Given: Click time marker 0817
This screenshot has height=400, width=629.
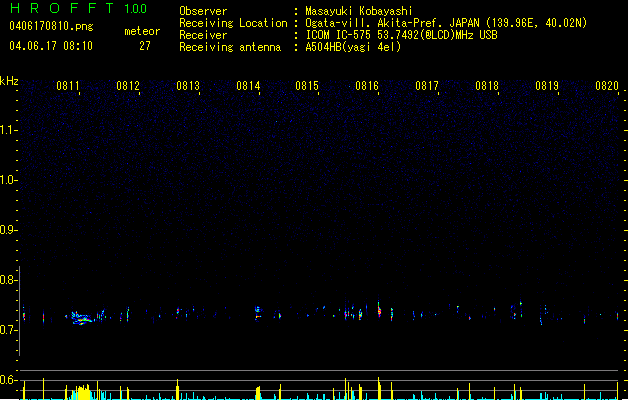Looking at the screenshot, I should pyautogui.click(x=427, y=86).
